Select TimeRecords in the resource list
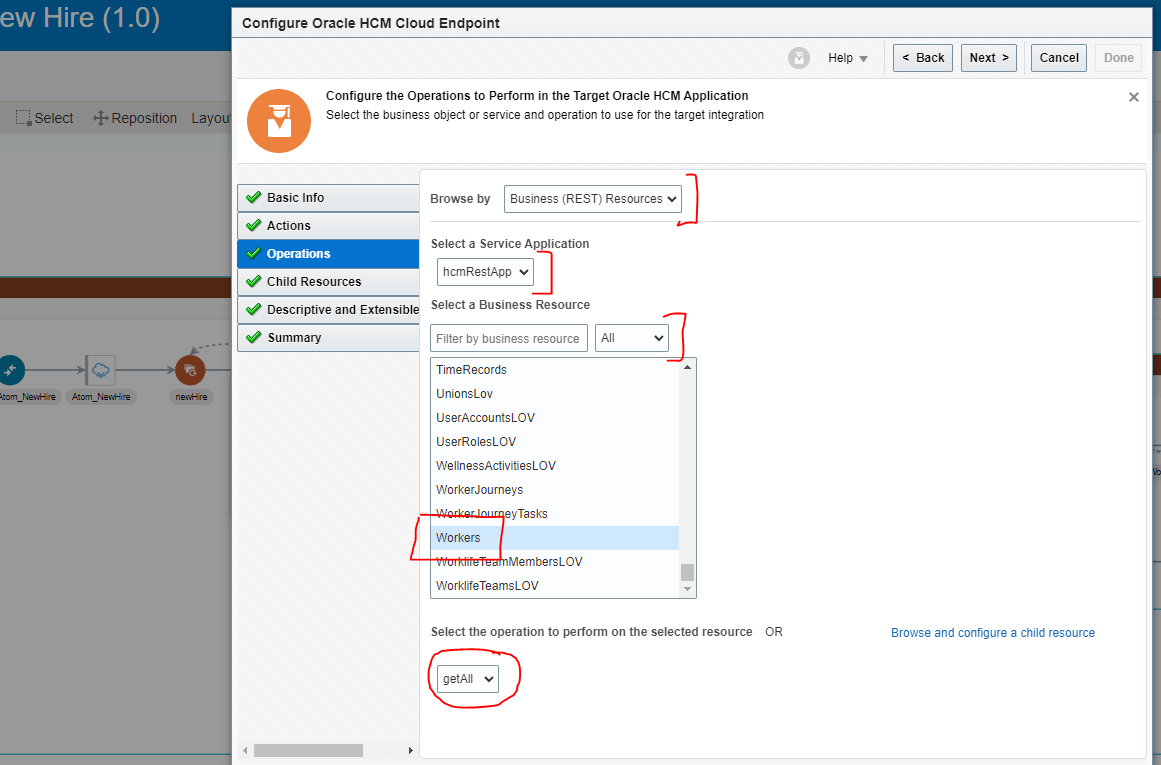The width and height of the screenshot is (1161, 765). 555,370
